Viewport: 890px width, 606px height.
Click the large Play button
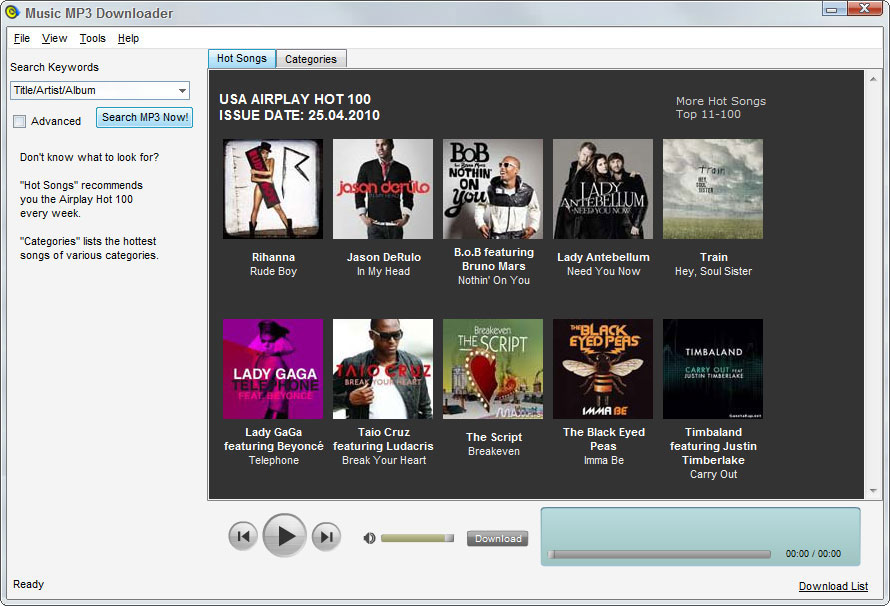[x=285, y=536]
